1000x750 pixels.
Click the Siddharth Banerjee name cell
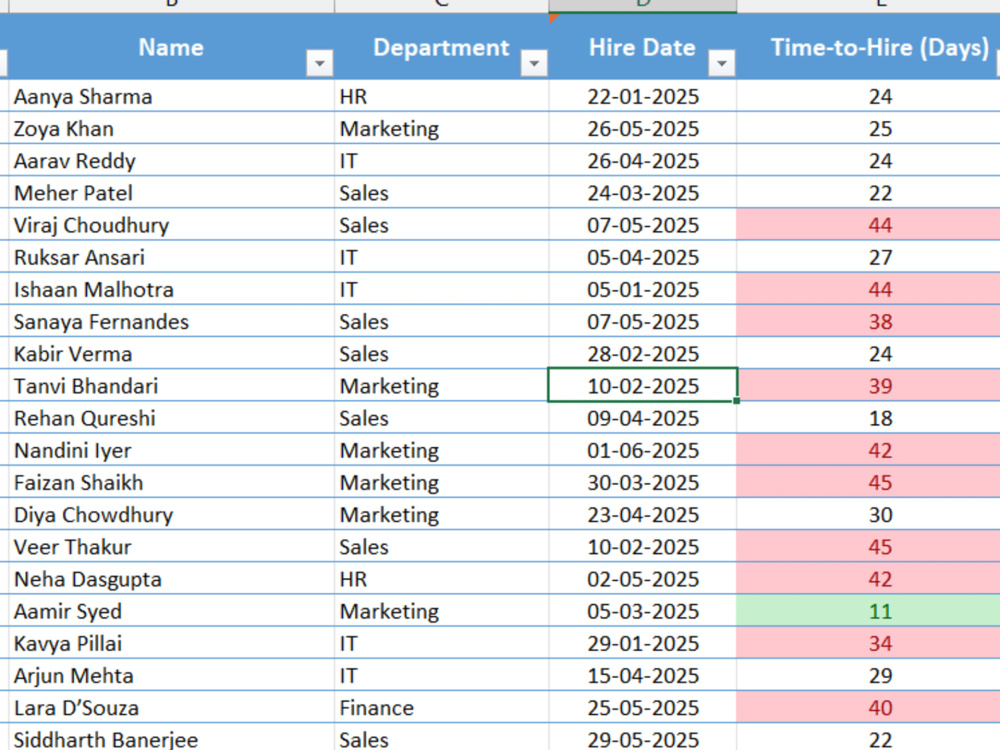(x=171, y=738)
